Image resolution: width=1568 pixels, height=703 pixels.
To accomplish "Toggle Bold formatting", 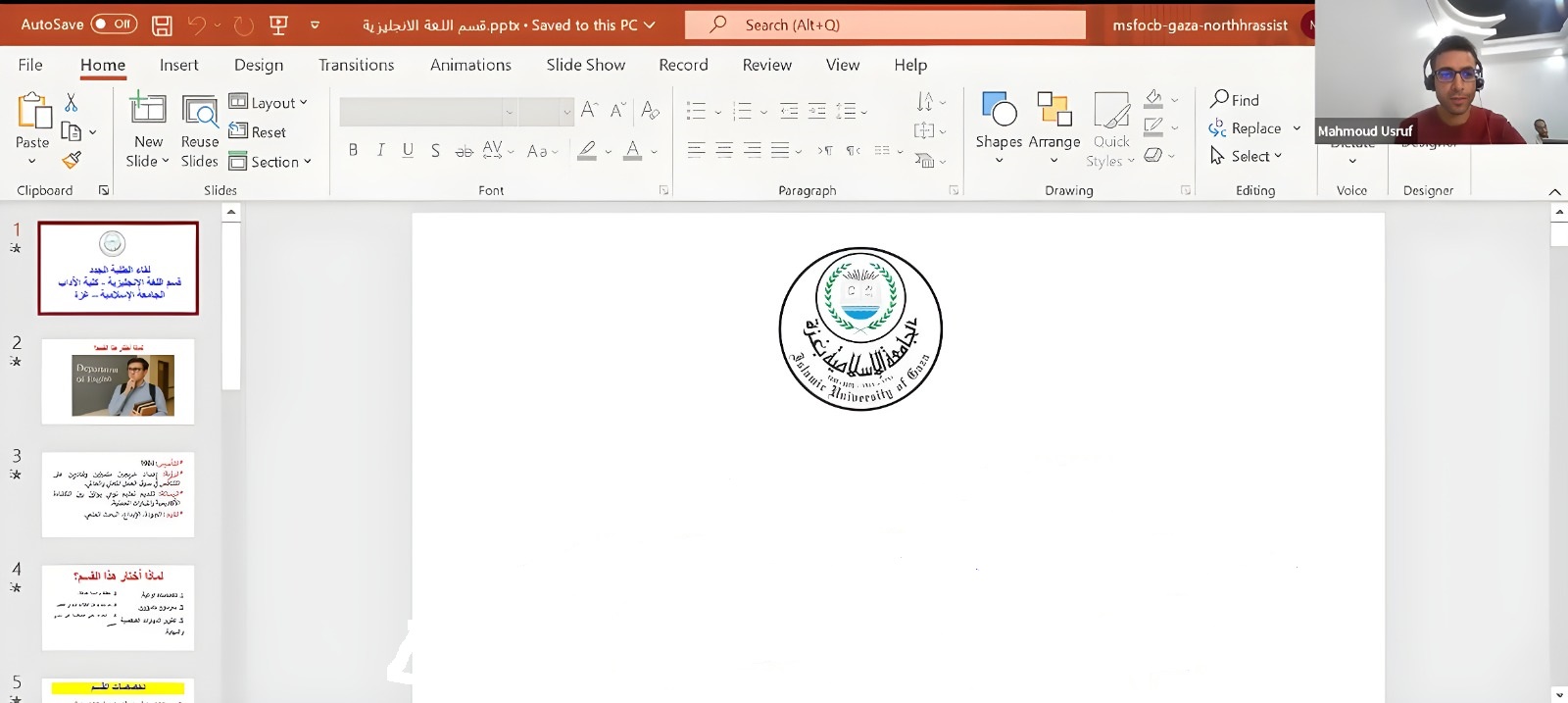I will (353, 150).
